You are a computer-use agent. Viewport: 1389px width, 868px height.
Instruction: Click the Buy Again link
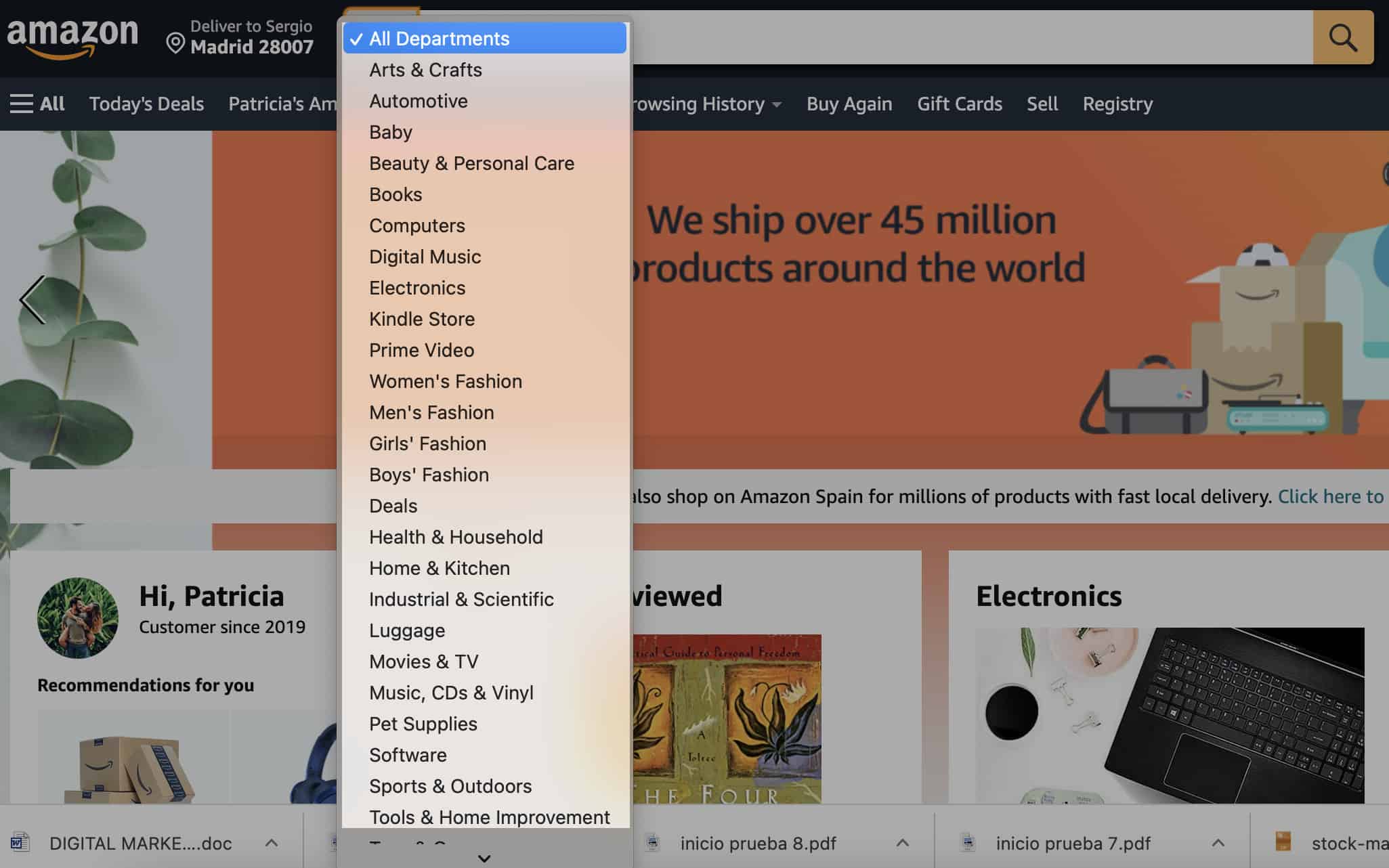point(849,104)
